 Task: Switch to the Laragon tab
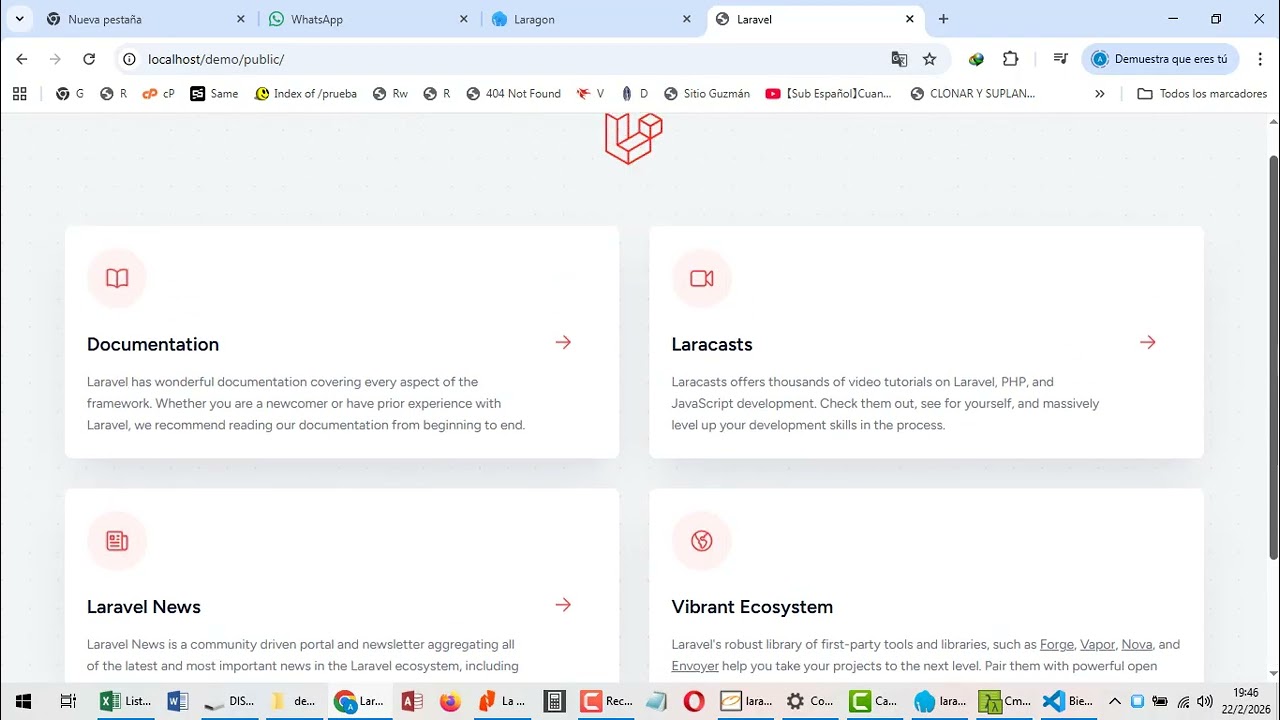tap(591, 19)
